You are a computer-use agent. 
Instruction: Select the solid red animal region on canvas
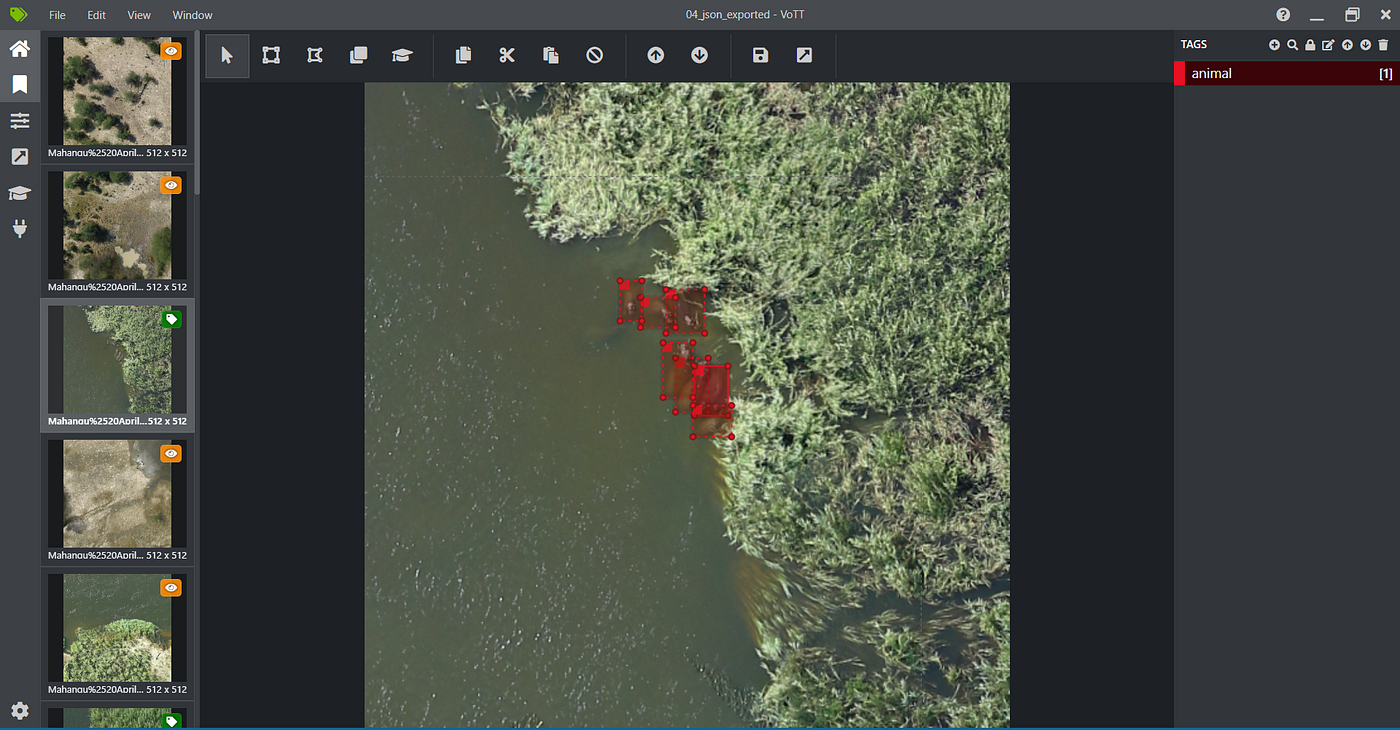[x=711, y=391]
